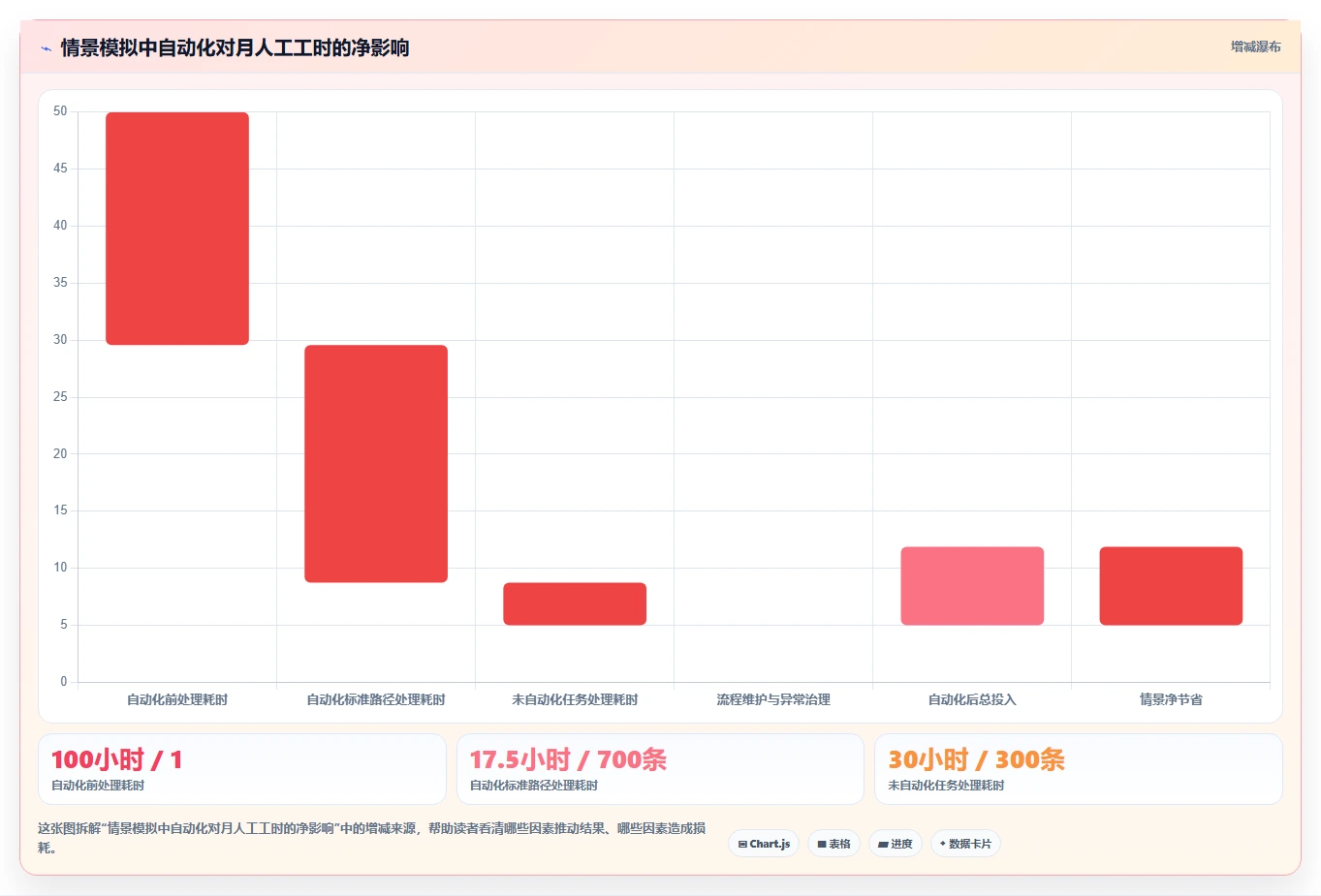Click y-axis value 10
Screen dimensions: 1321x896
tap(60, 568)
